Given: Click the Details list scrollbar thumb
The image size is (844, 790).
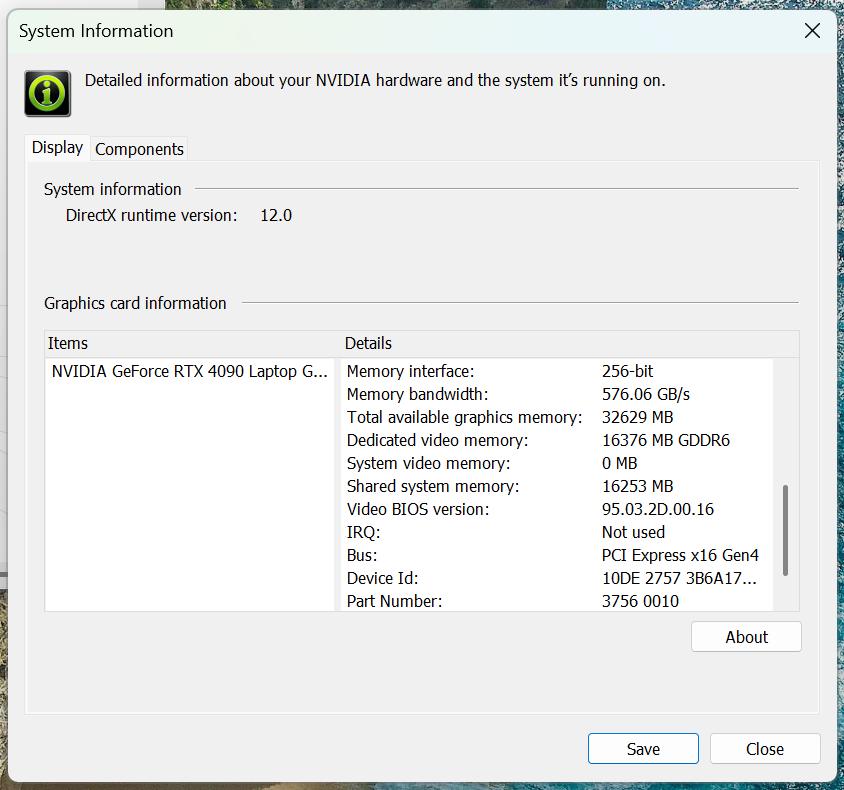Looking at the screenshot, I should pos(785,531).
